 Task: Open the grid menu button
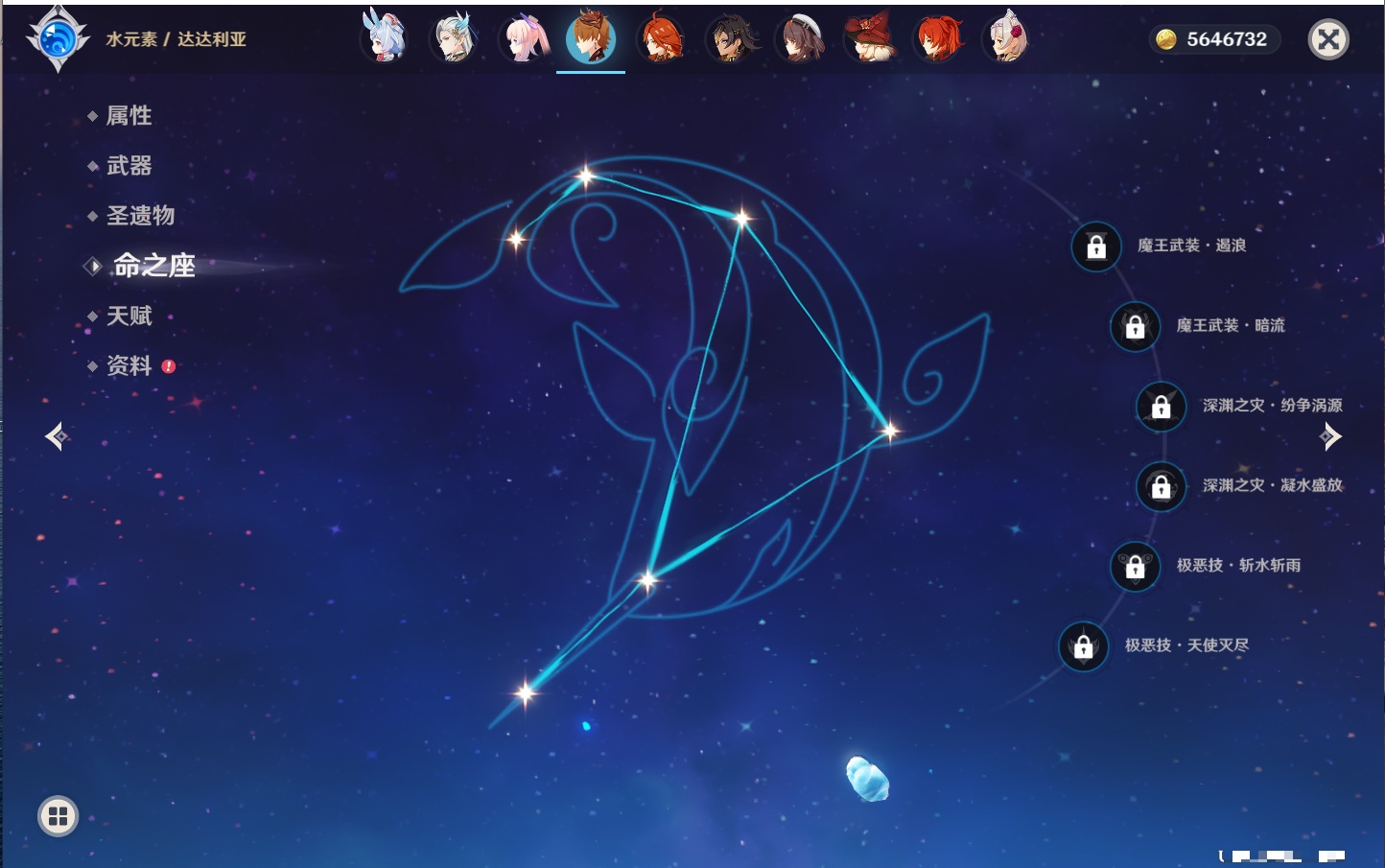(58, 816)
